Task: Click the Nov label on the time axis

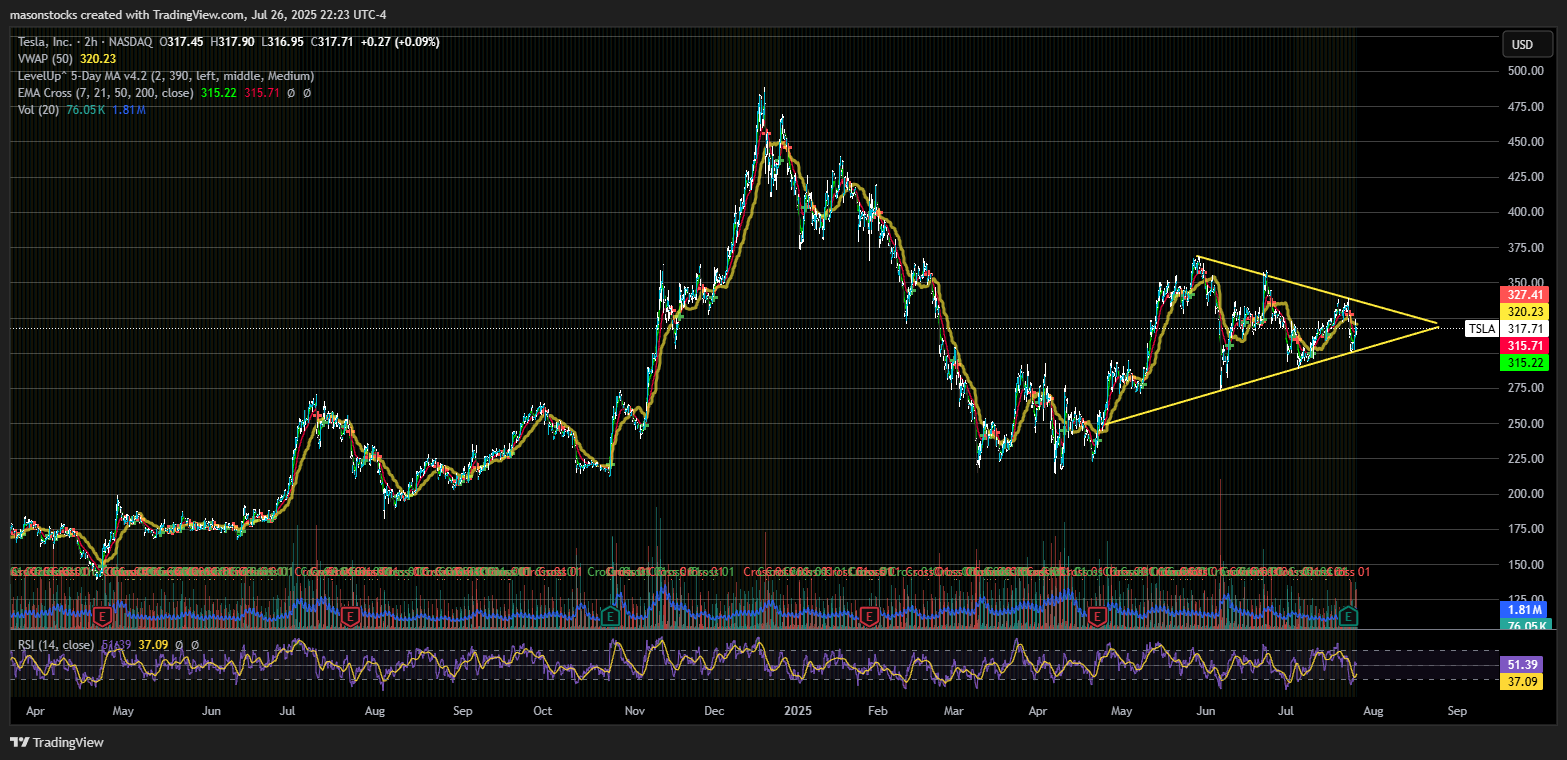Action: click(634, 712)
